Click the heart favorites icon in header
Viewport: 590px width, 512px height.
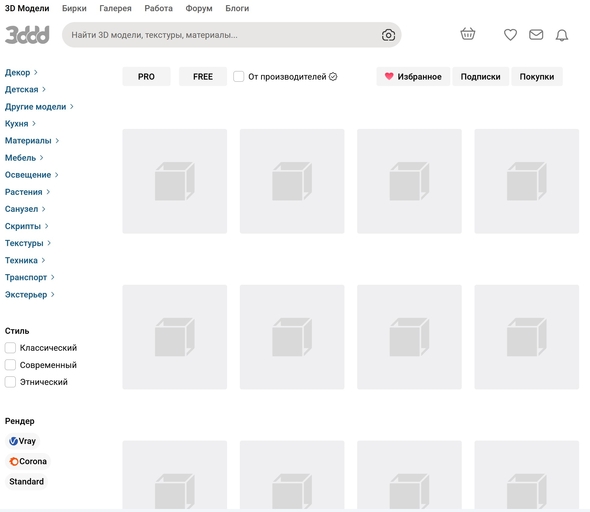click(x=510, y=35)
